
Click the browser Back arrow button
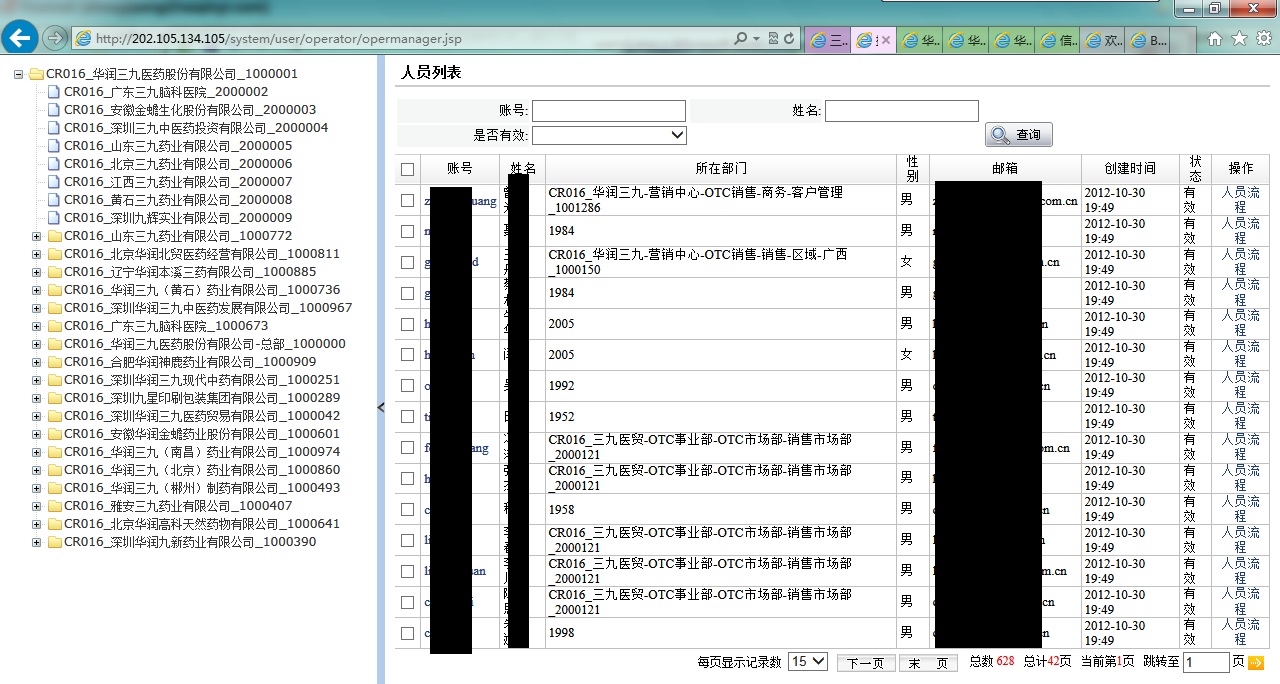pos(20,38)
